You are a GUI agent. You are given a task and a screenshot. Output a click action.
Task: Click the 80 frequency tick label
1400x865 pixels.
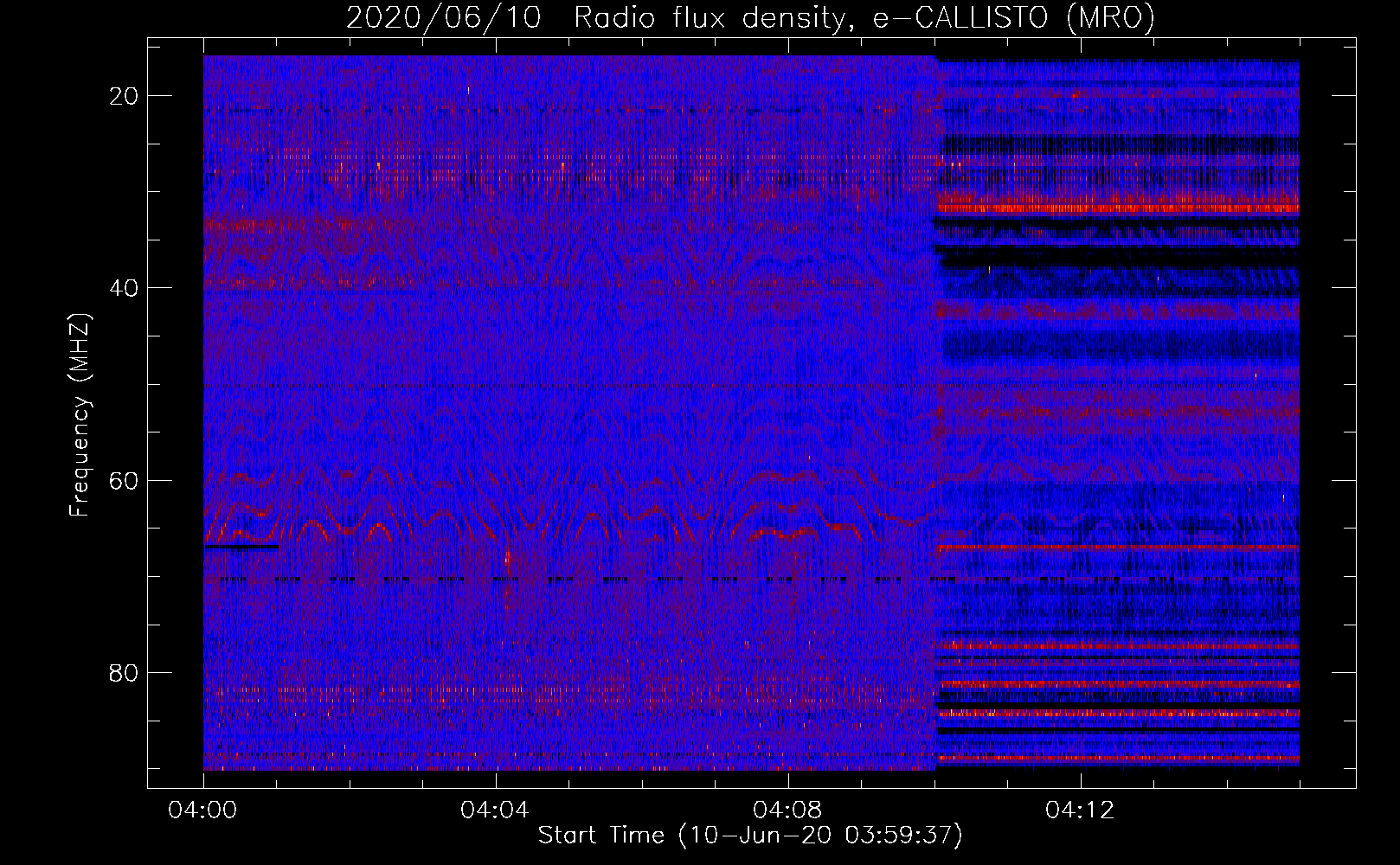125,673
